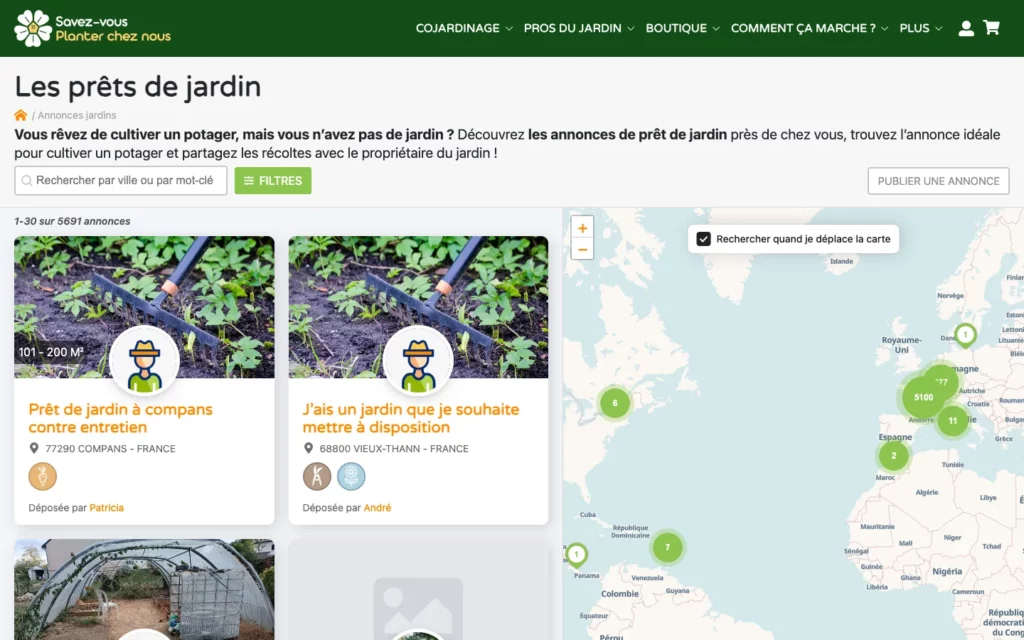1024x640 pixels.
Task: Open the FILTRES button
Action: (x=273, y=181)
